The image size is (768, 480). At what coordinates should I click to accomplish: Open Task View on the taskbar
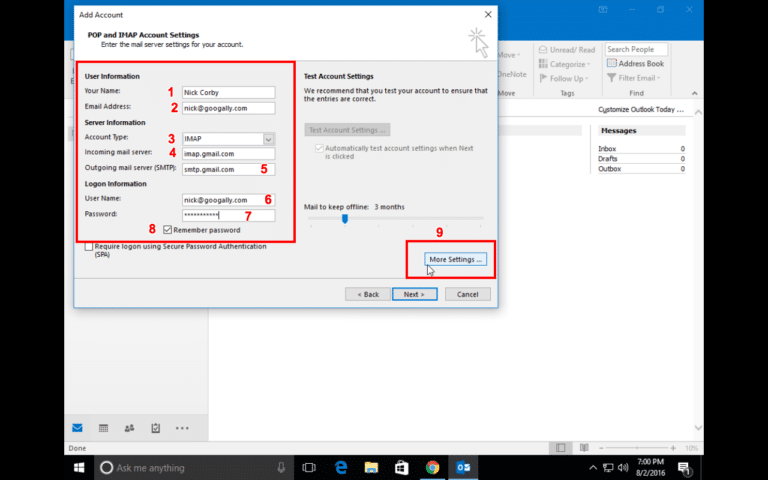click(x=309, y=468)
